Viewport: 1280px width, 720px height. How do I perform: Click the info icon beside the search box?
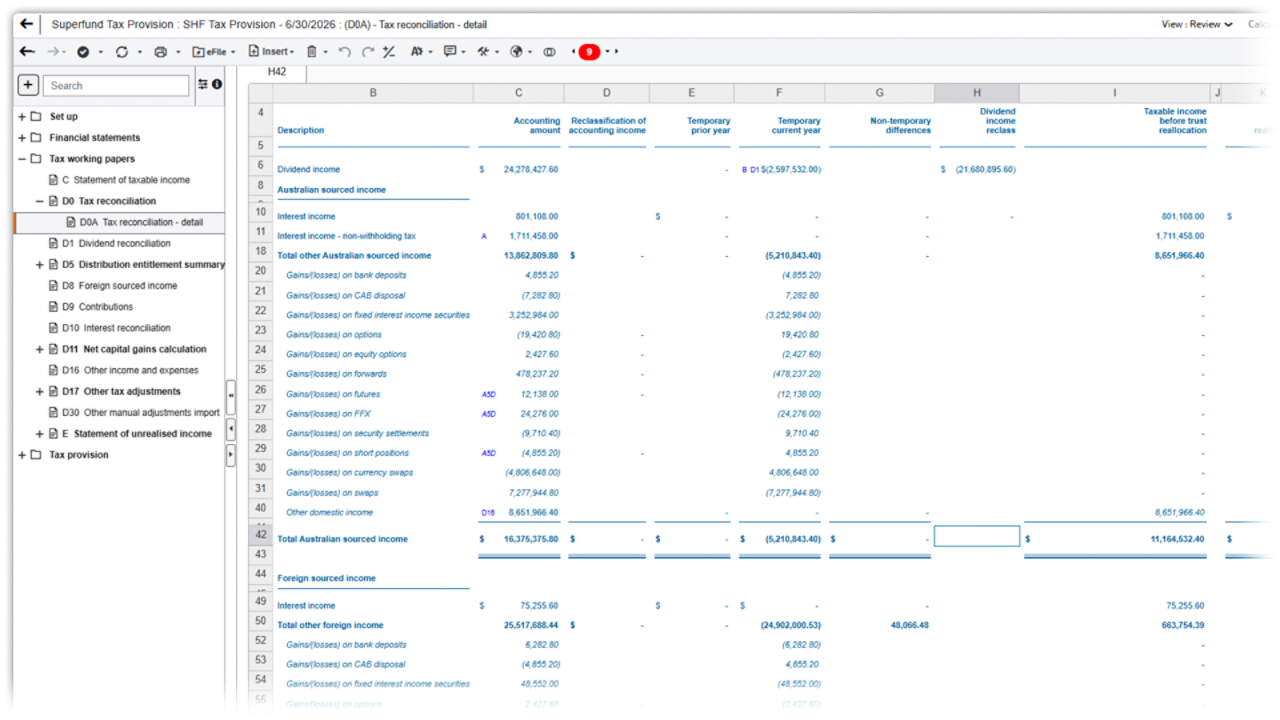pyautogui.click(x=217, y=85)
